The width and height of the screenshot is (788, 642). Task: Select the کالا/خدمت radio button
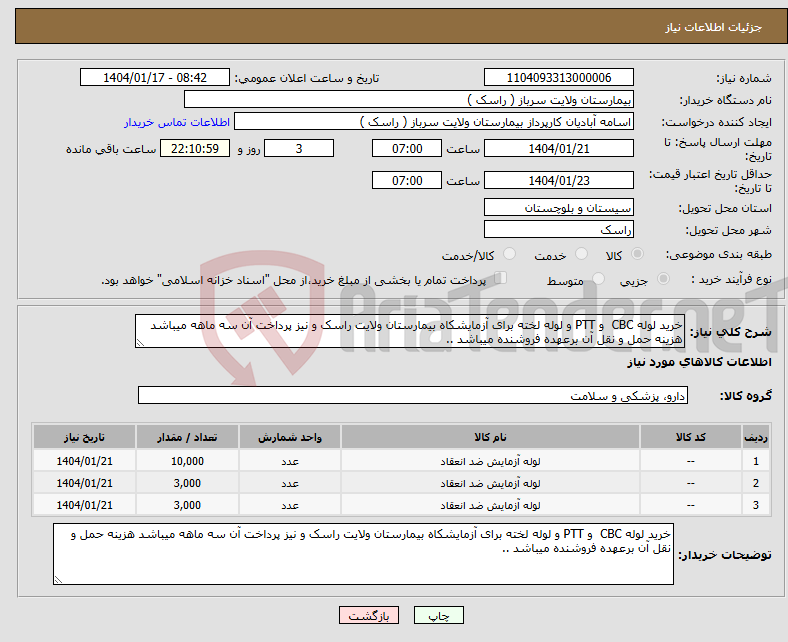point(509,254)
